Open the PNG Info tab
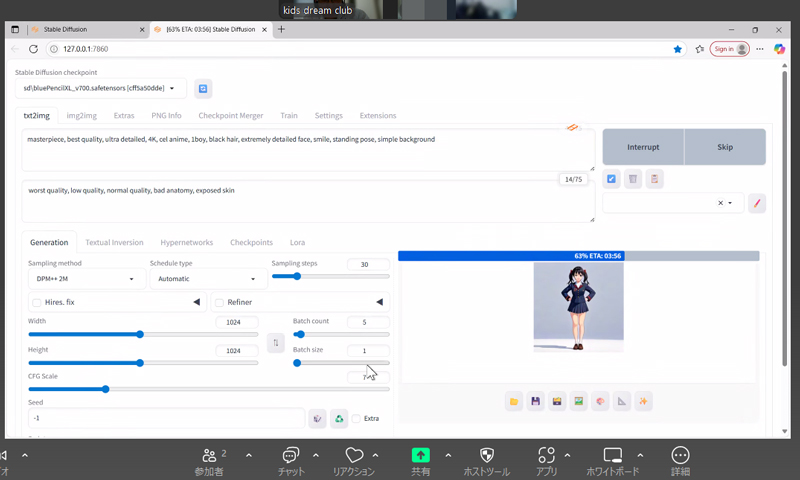Screen dimensions: 800x480 point(166,116)
